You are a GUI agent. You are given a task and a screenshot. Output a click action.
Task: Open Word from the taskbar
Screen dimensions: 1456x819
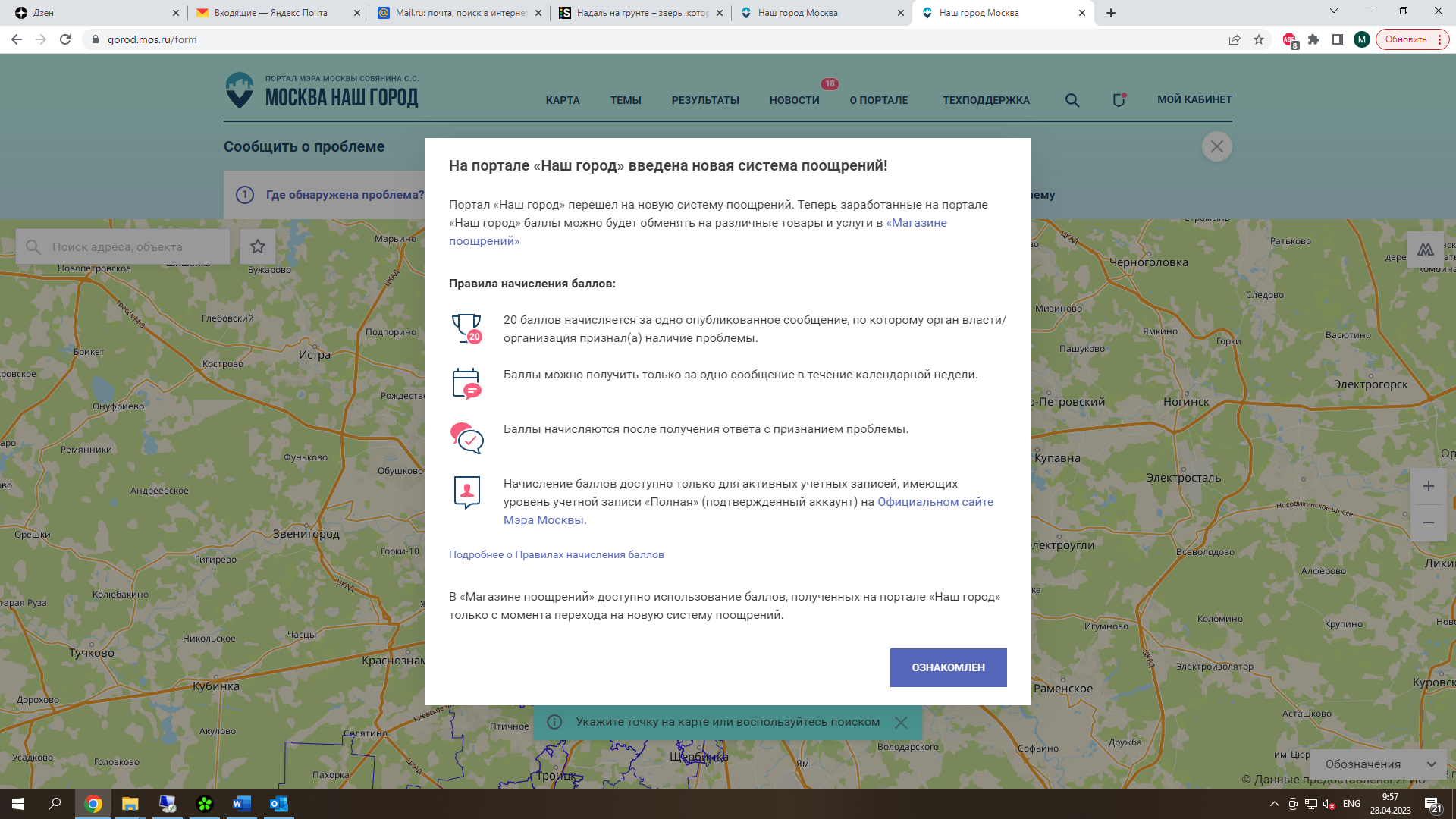click(x=242, y=804)
